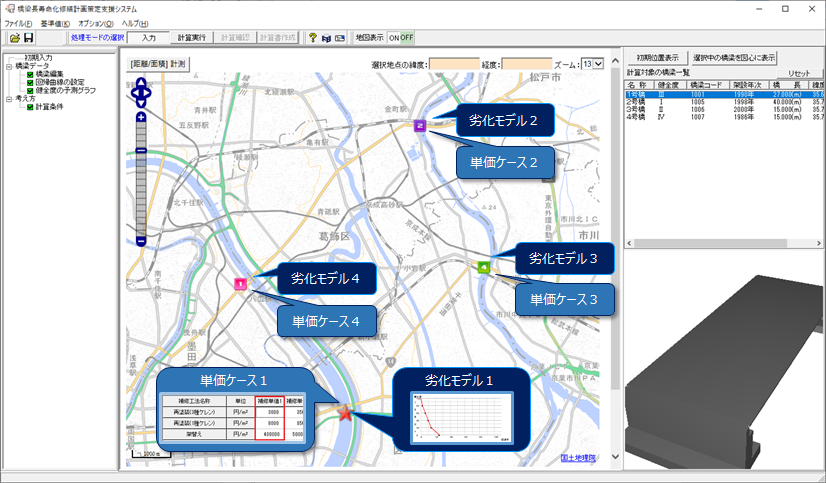Image resolution: width=826 pixels, height=483 pixels.
Task: Pan the map down with arrow control
Action: (141, 104)
